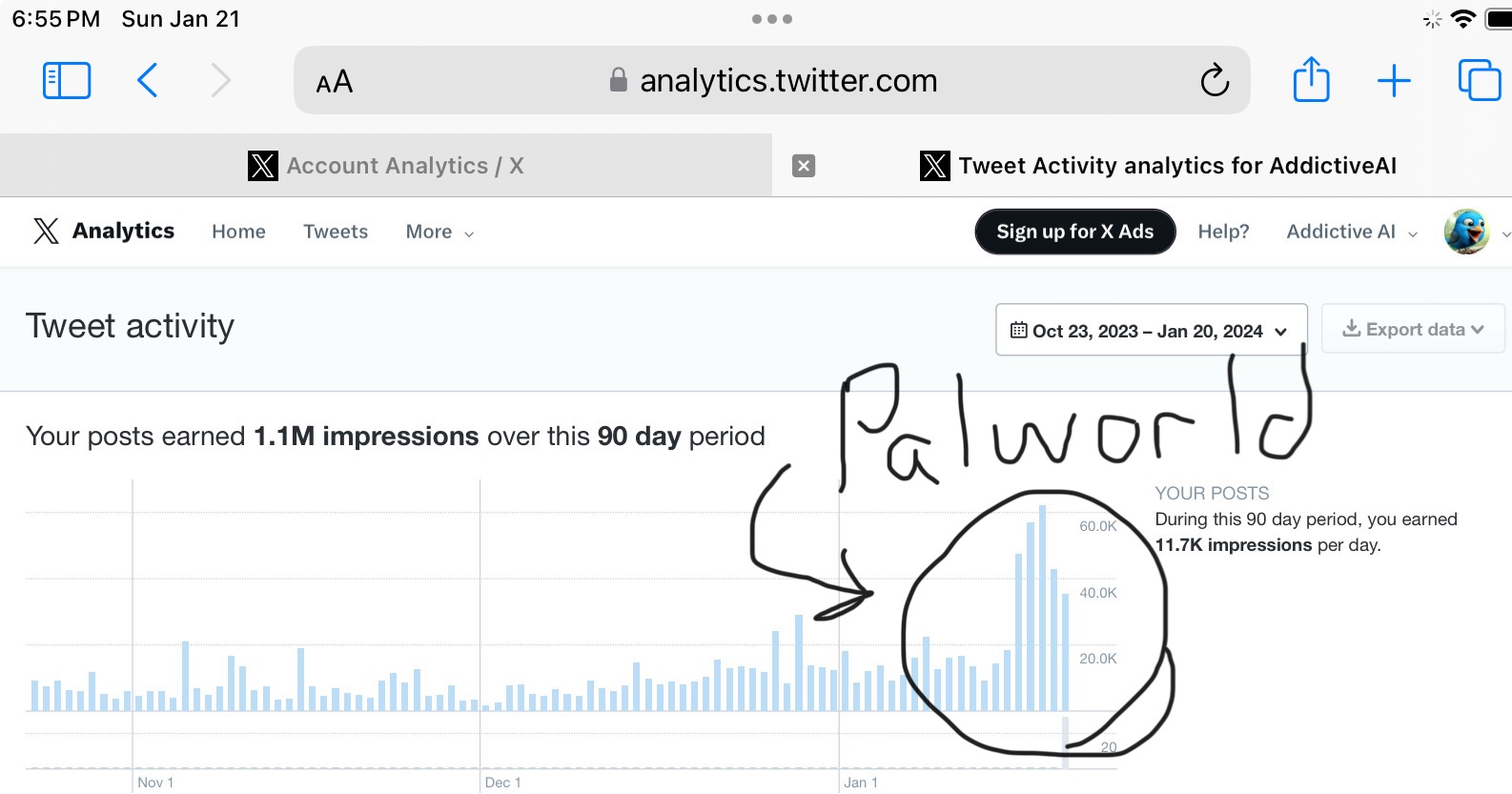Open the blue bird profile avatar

(x=1467, y=232)
